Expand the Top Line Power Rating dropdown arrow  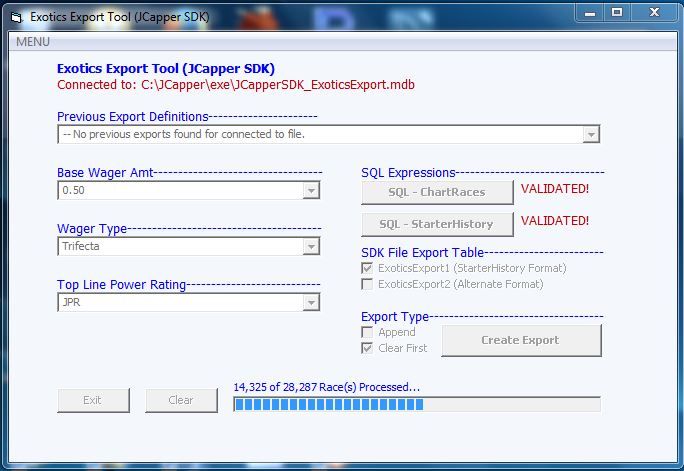(311, 303)
